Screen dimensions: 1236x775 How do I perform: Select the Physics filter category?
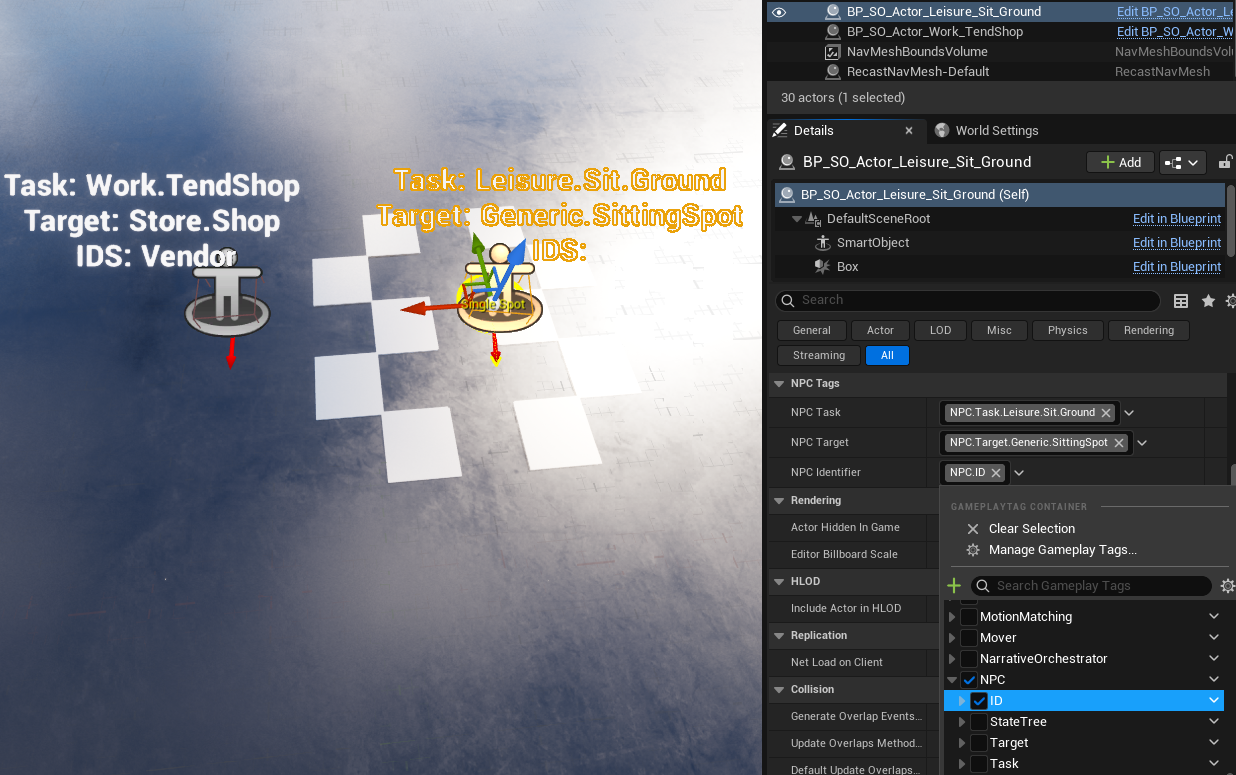(x=1067, y=330)
